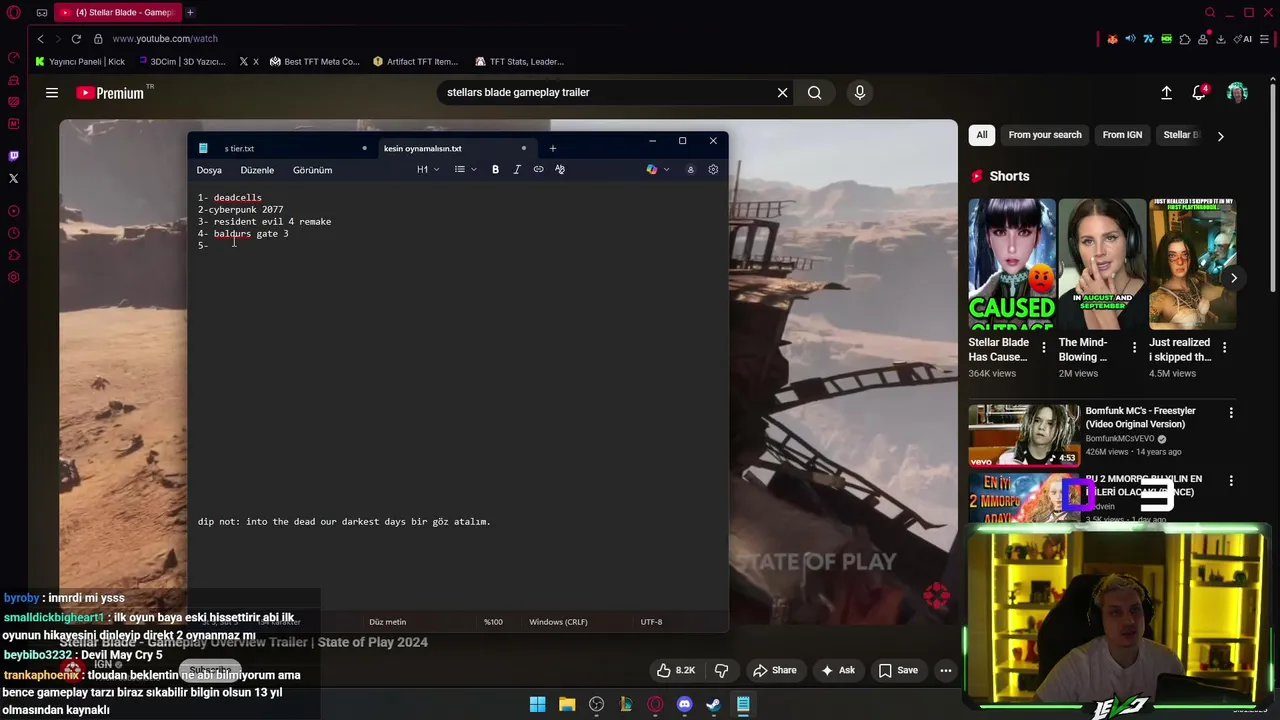
Task: Open Windows Start menu
Action: 537,705
